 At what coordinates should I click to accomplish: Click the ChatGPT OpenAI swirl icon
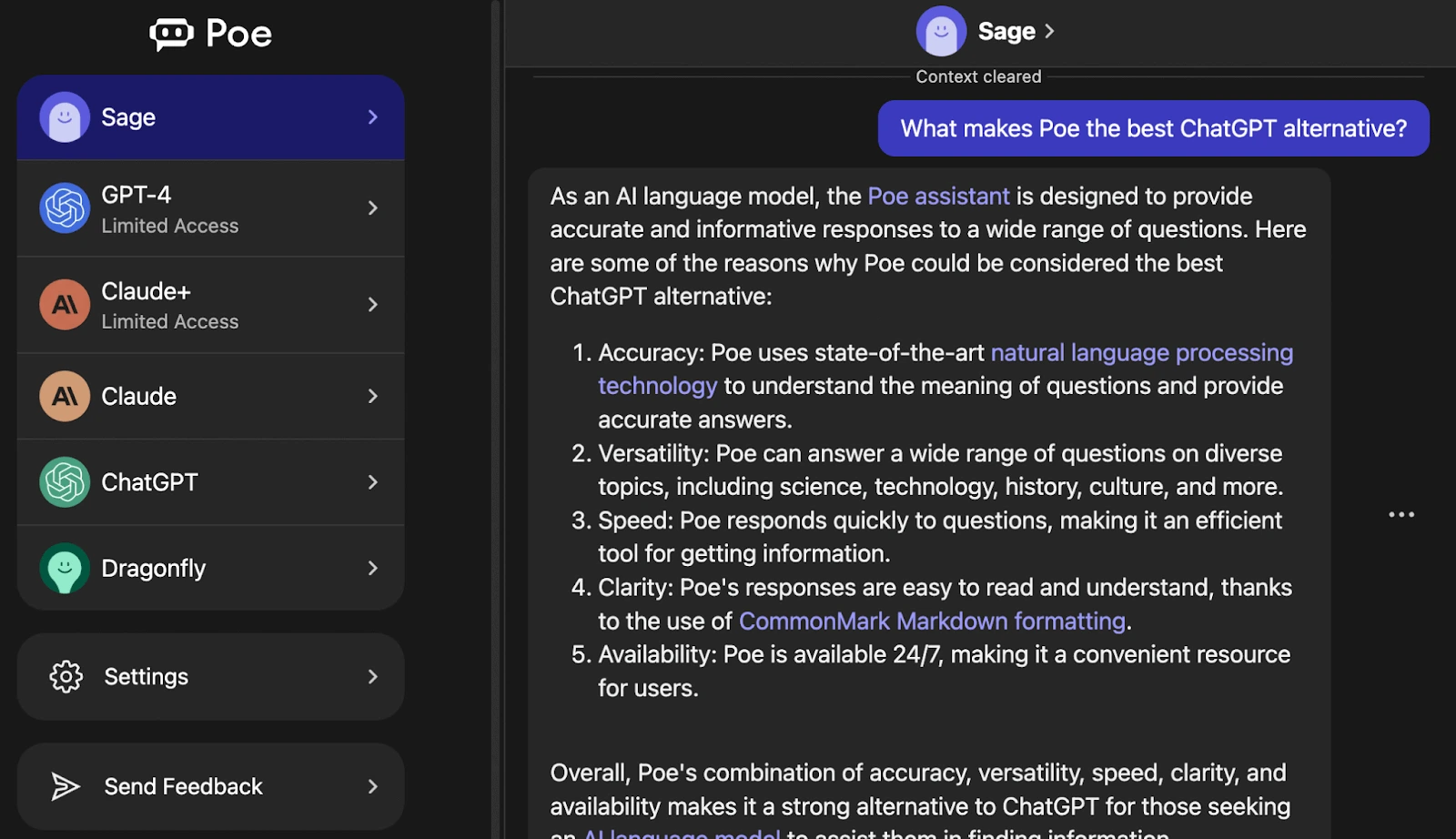[x=64, y=481]
